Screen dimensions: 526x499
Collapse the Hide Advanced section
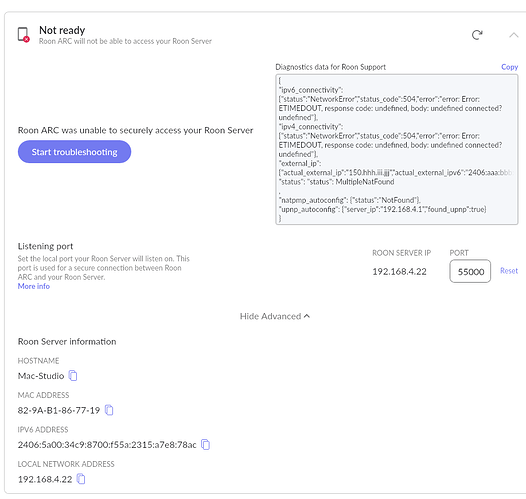point(274,316)
